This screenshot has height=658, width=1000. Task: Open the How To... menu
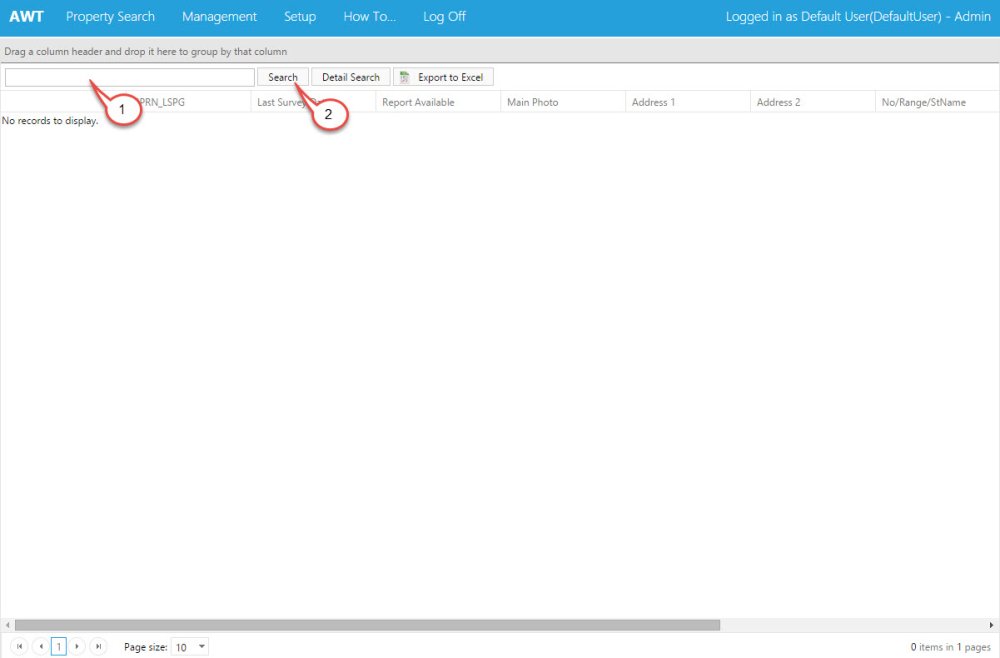369,17
